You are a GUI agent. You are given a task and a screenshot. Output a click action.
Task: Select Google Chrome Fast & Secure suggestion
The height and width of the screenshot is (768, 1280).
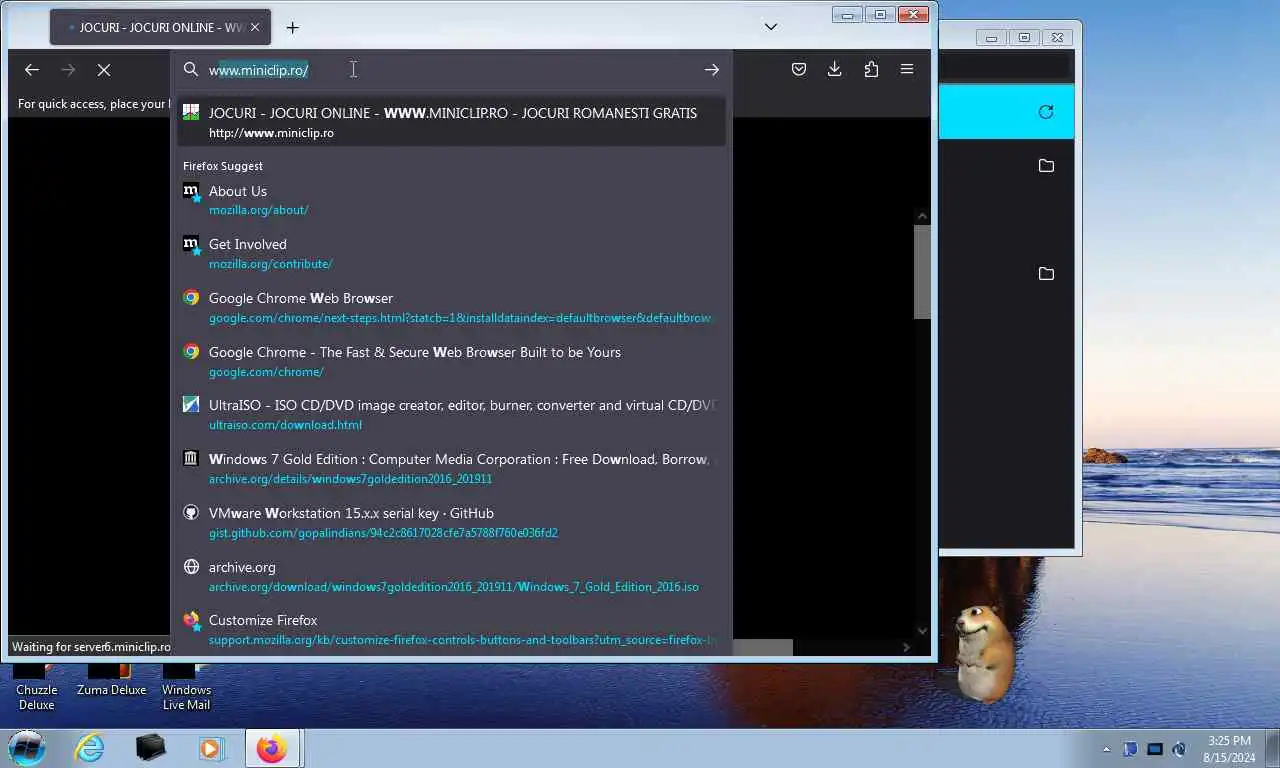tap(451, 361)
